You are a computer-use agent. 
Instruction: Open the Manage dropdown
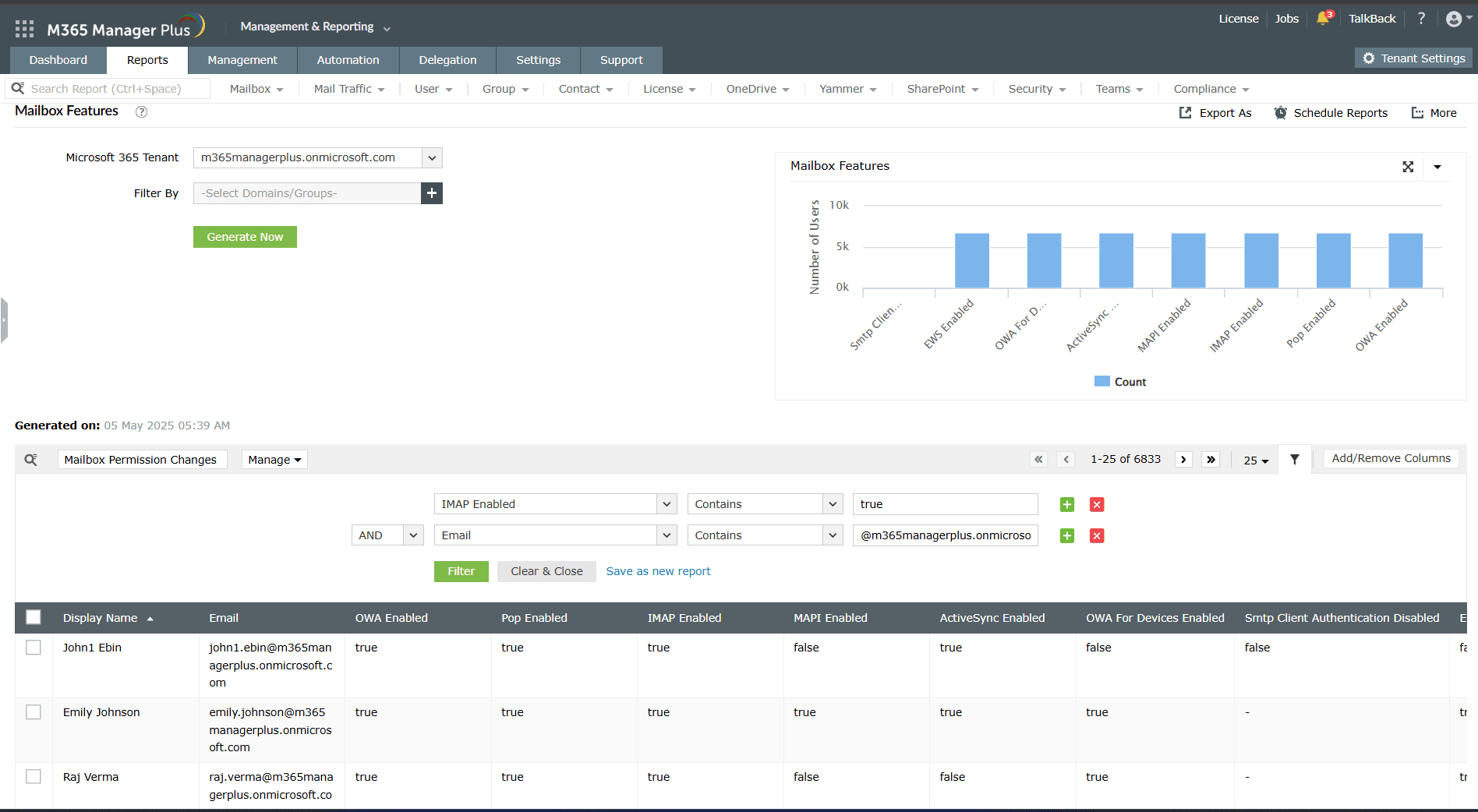(274, 460)
